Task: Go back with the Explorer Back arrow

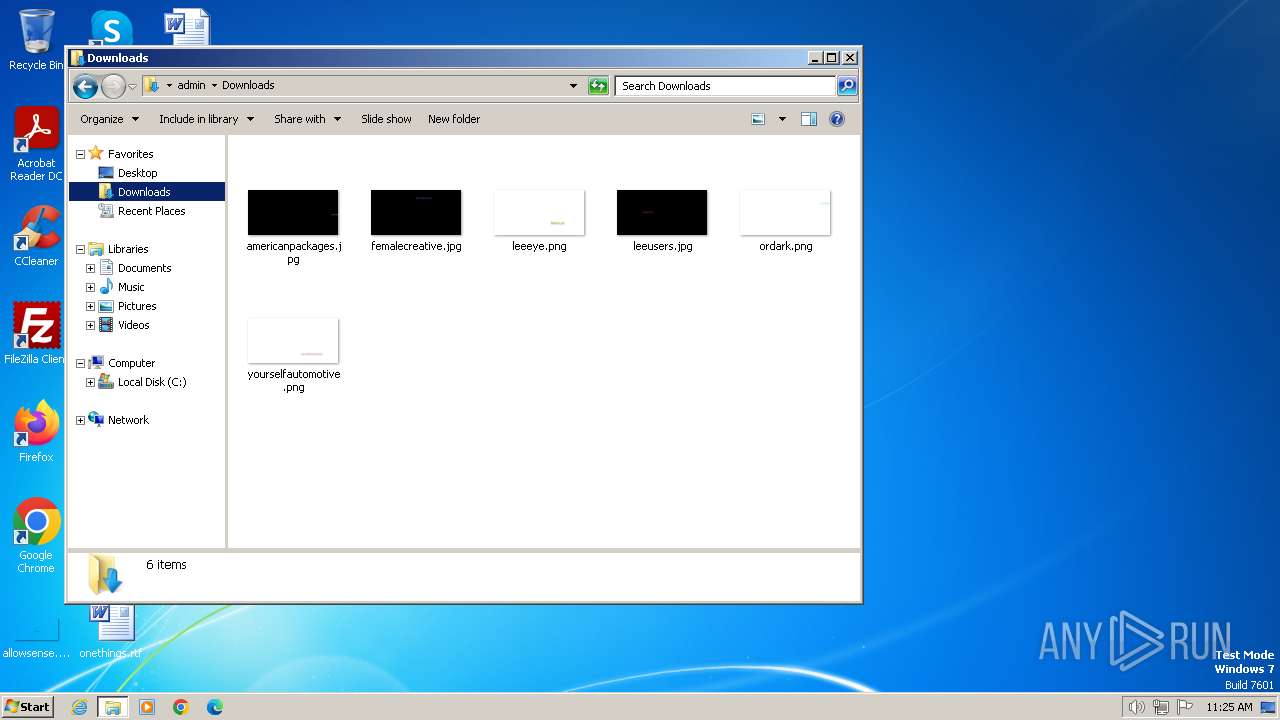Action: coord(86,86)
